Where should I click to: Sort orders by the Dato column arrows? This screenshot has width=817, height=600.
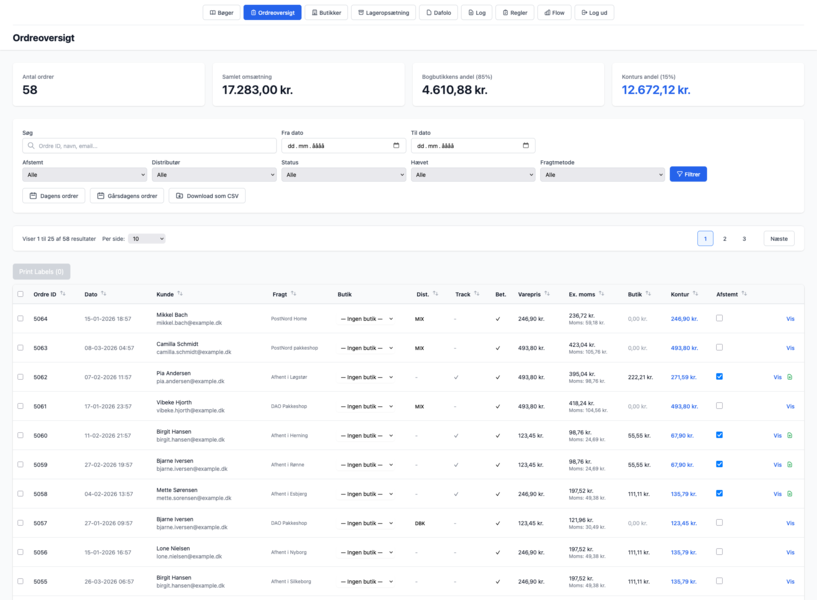pyautogui.click(x=104, y=294)
